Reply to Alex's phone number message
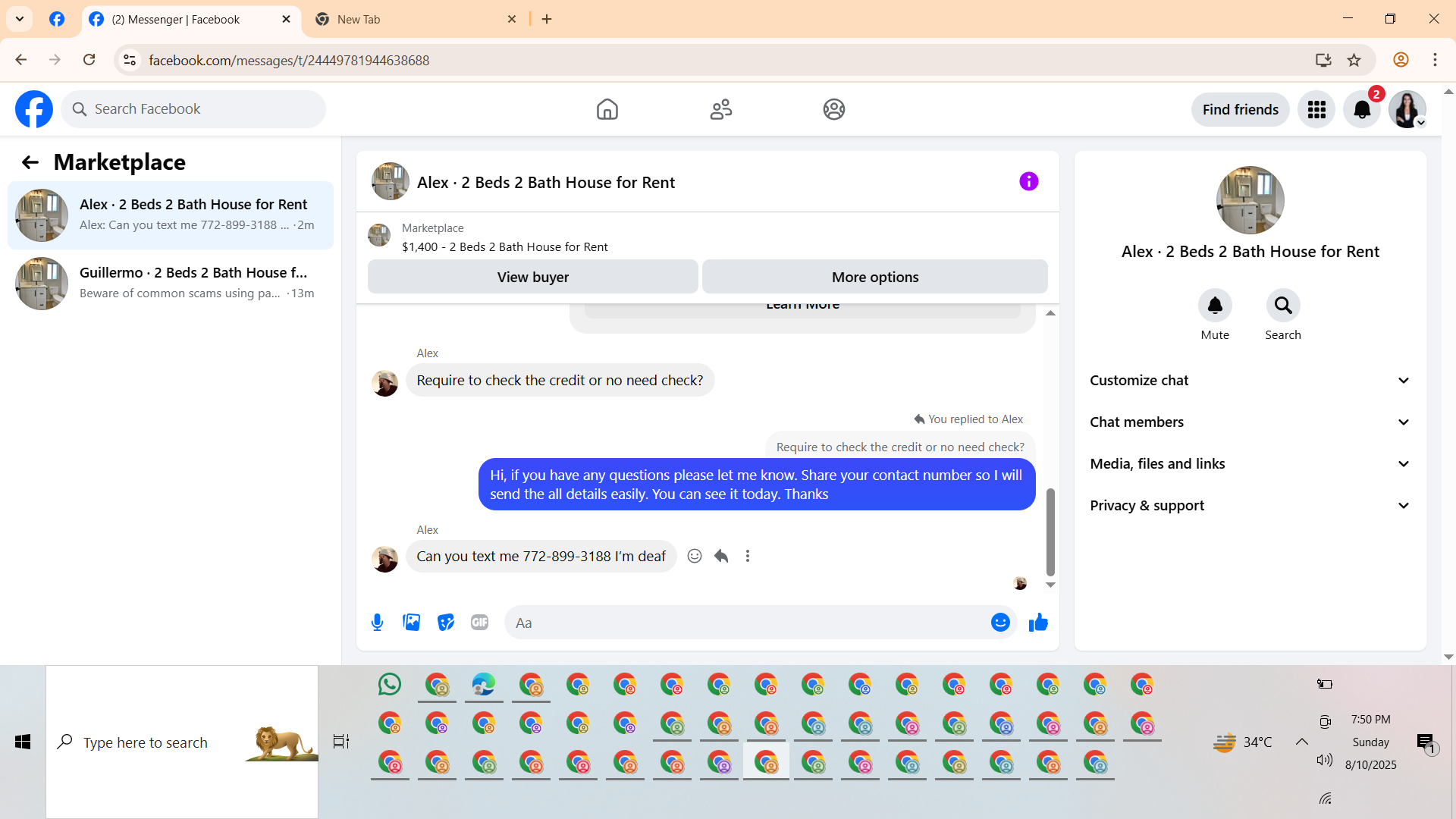 click(x=721, y=556)
